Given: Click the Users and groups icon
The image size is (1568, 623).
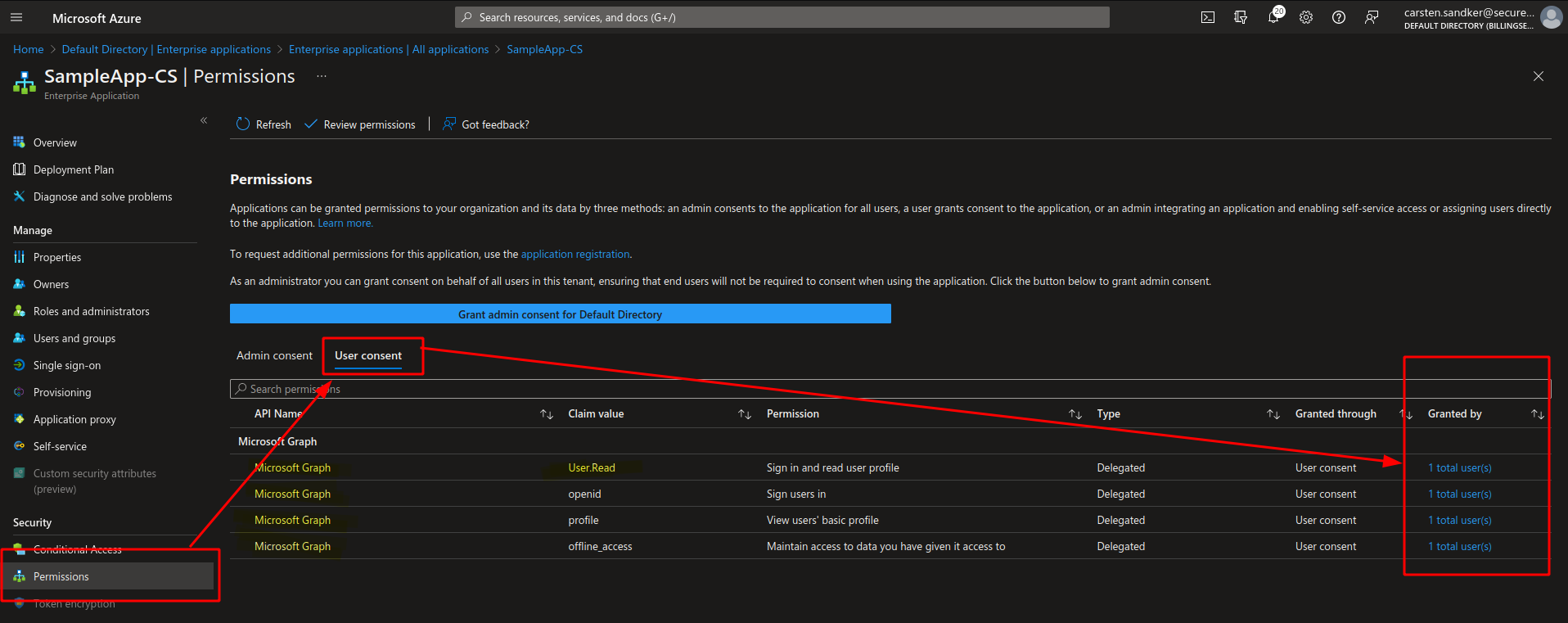Looking at the screenshot, I should (20, 338).
